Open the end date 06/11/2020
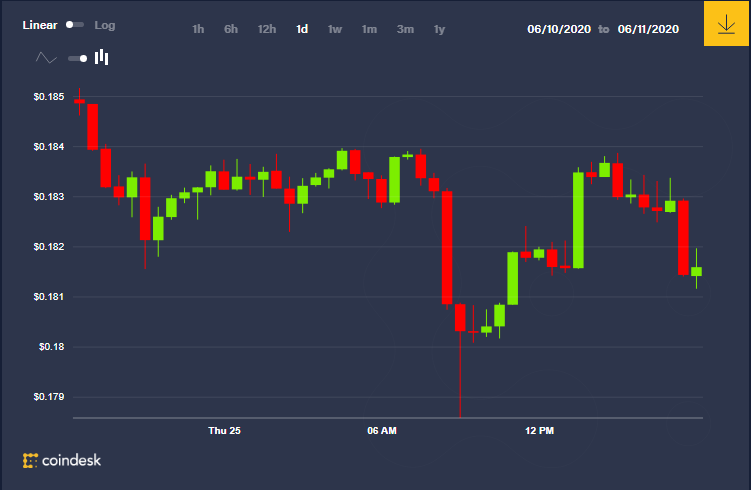 [x=648, y=29]
